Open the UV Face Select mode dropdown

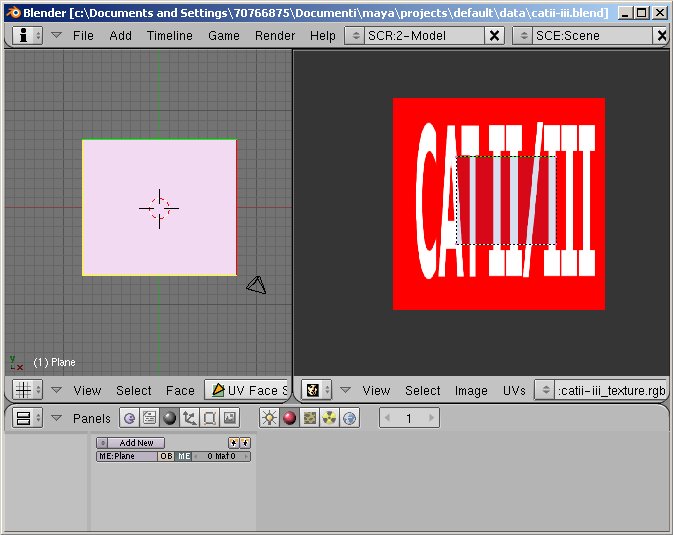(x=246, y=390)
